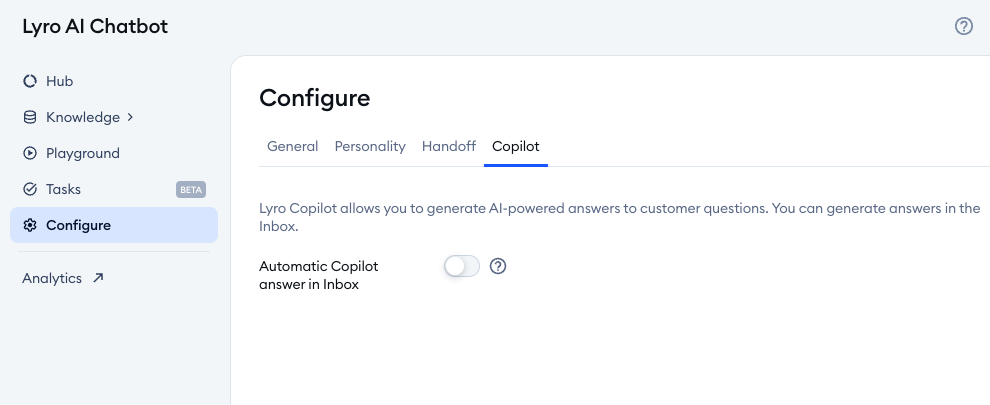Switch to the Personality tab
Viewport: 990px width, 405px height.
point(370,147)
